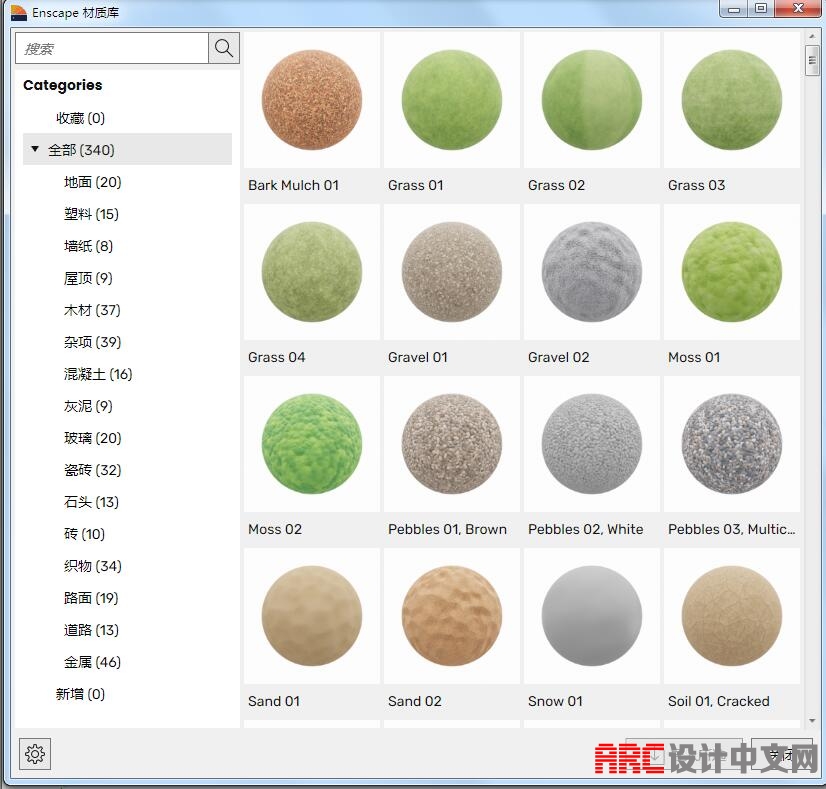The height and width of the screenshot is (789, 826).
Task: Click the search magnifier button
Action: pyautogui.click(x=224, y=48)
